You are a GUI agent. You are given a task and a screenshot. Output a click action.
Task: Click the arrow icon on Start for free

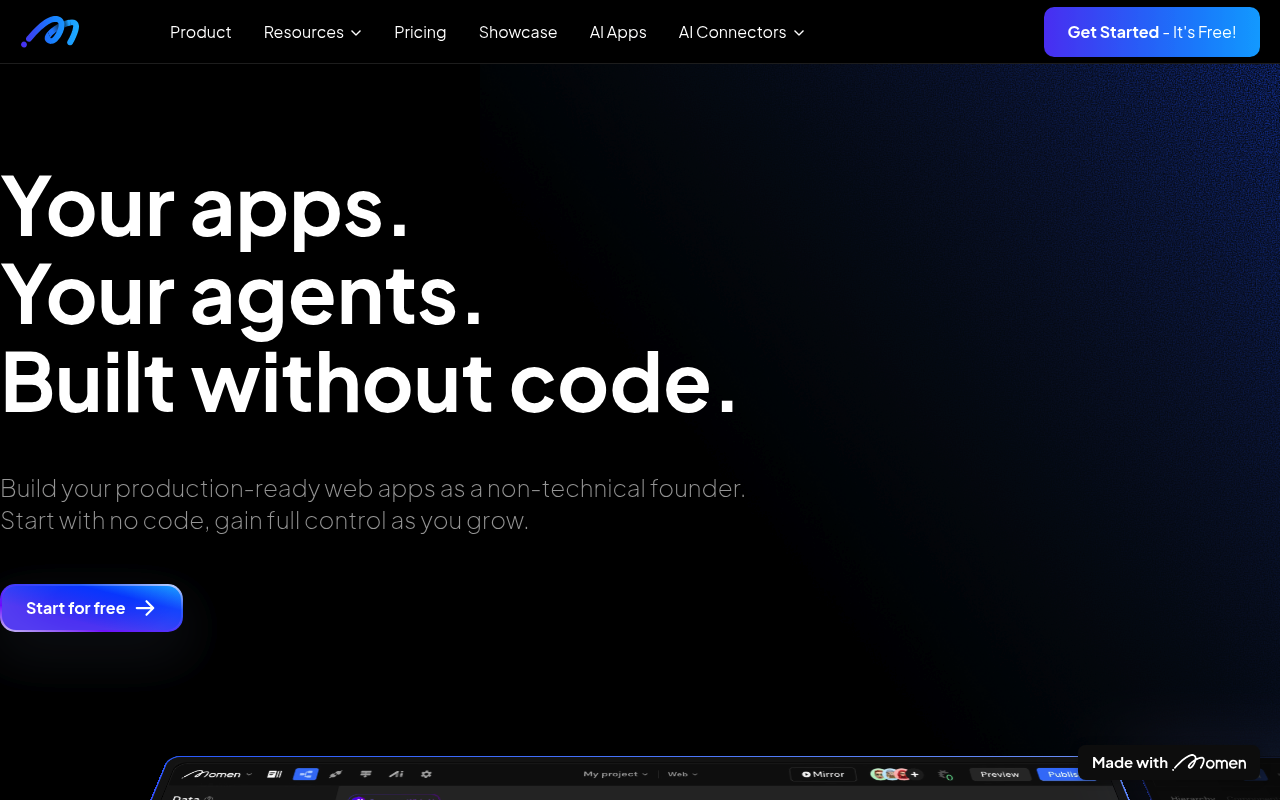(x=145, y=608)
